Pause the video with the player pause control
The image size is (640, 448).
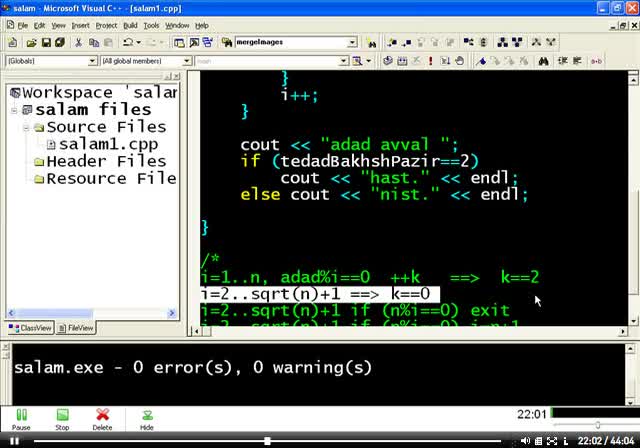pyautogui.click(x=15, y=441)
